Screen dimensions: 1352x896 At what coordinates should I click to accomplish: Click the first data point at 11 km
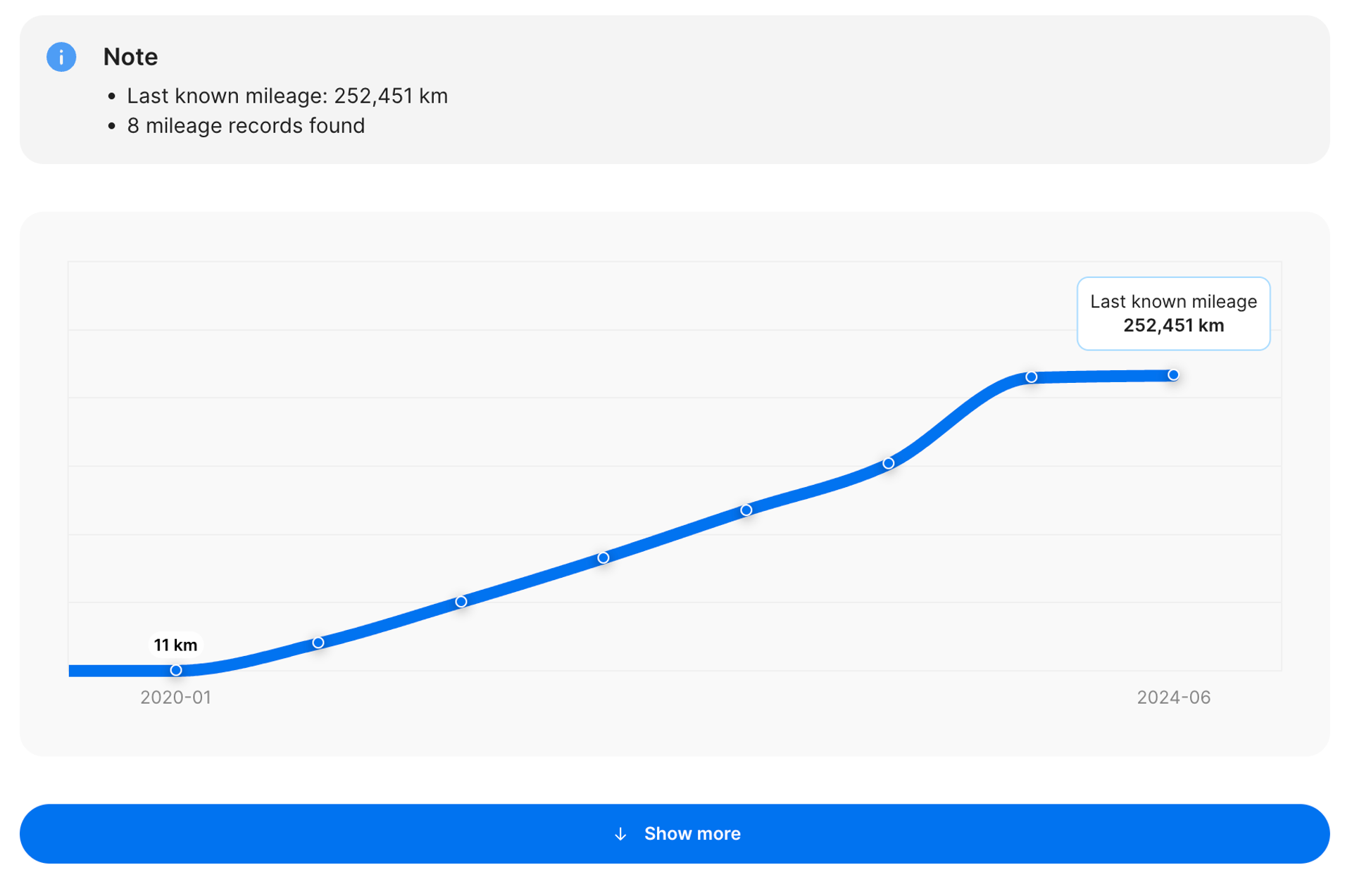click(176, 670)
